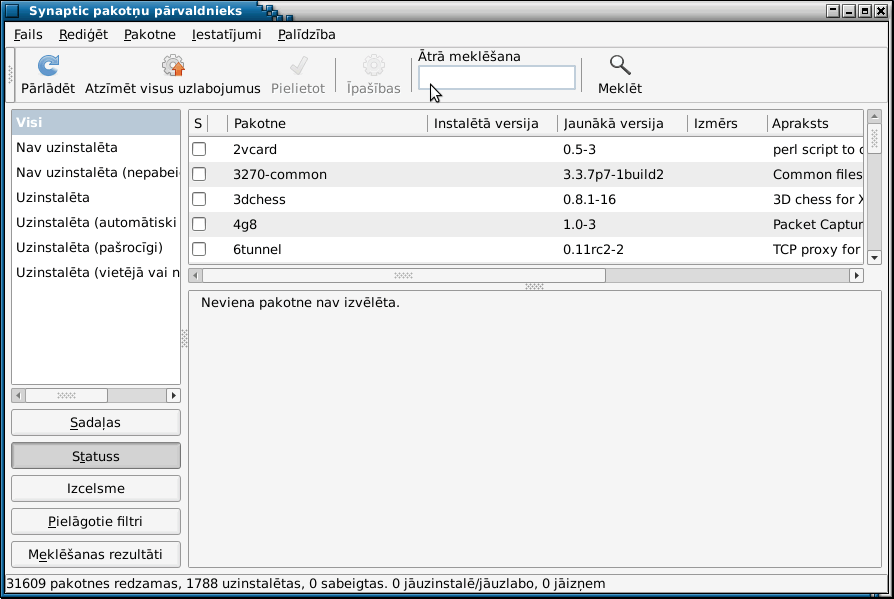Screen dimensions: 894x599
Task: Open the Fails menu
Action: tap(28, 34)
